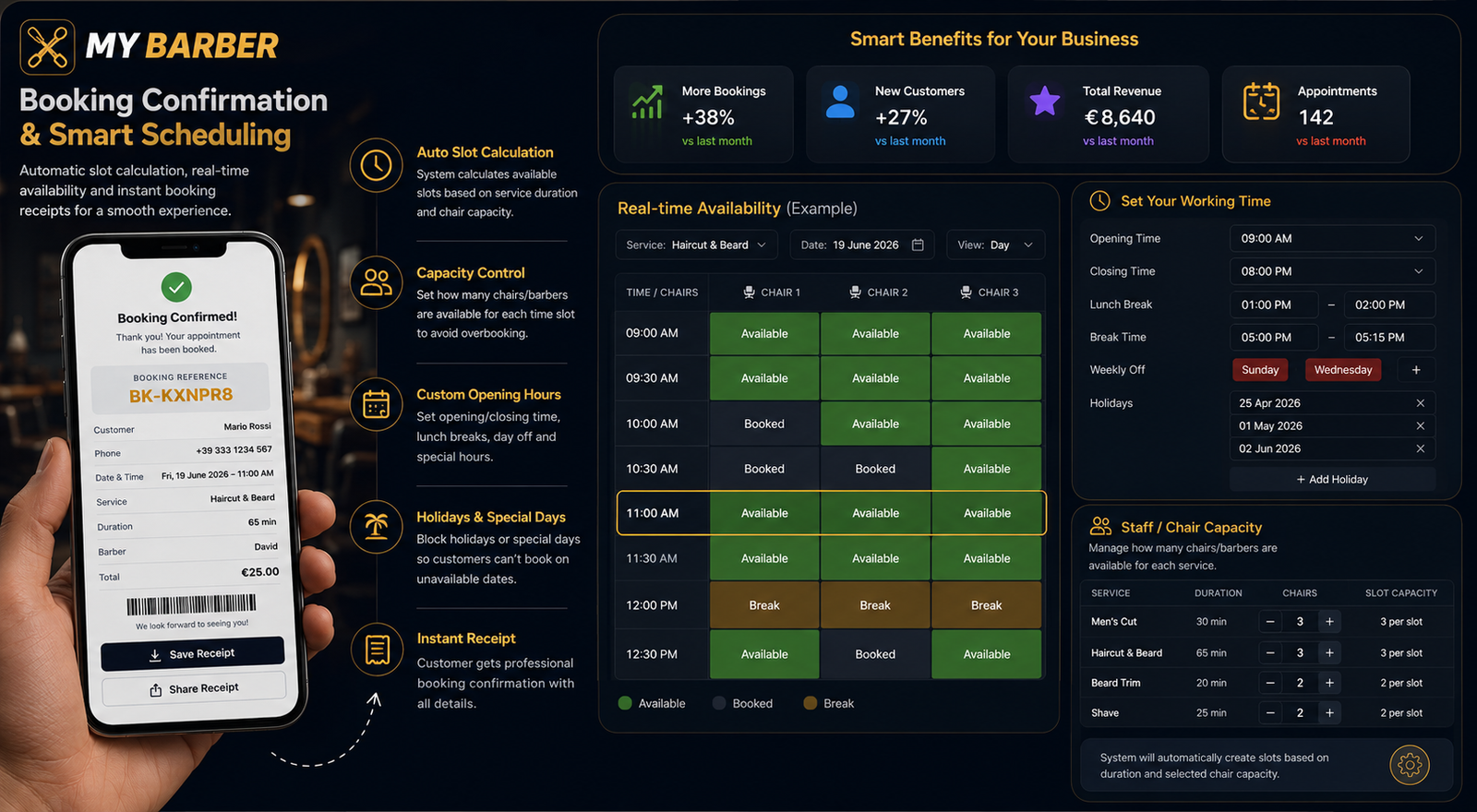Click the +38% More Bookings value

(708, 117)
